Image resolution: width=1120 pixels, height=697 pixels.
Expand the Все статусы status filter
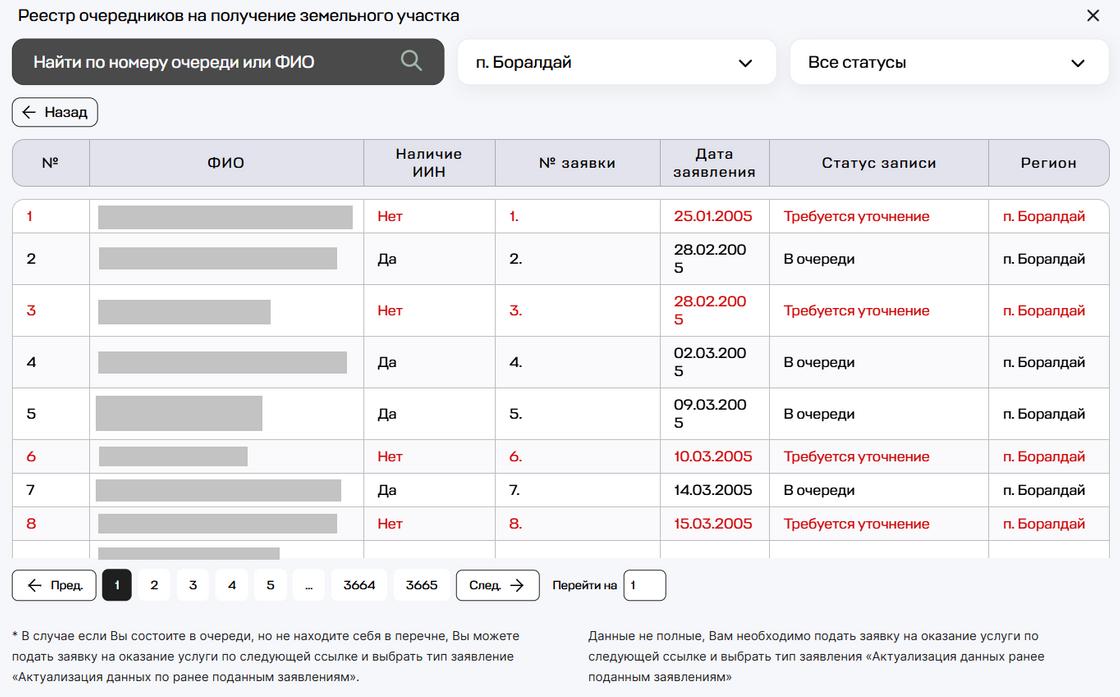948,62
